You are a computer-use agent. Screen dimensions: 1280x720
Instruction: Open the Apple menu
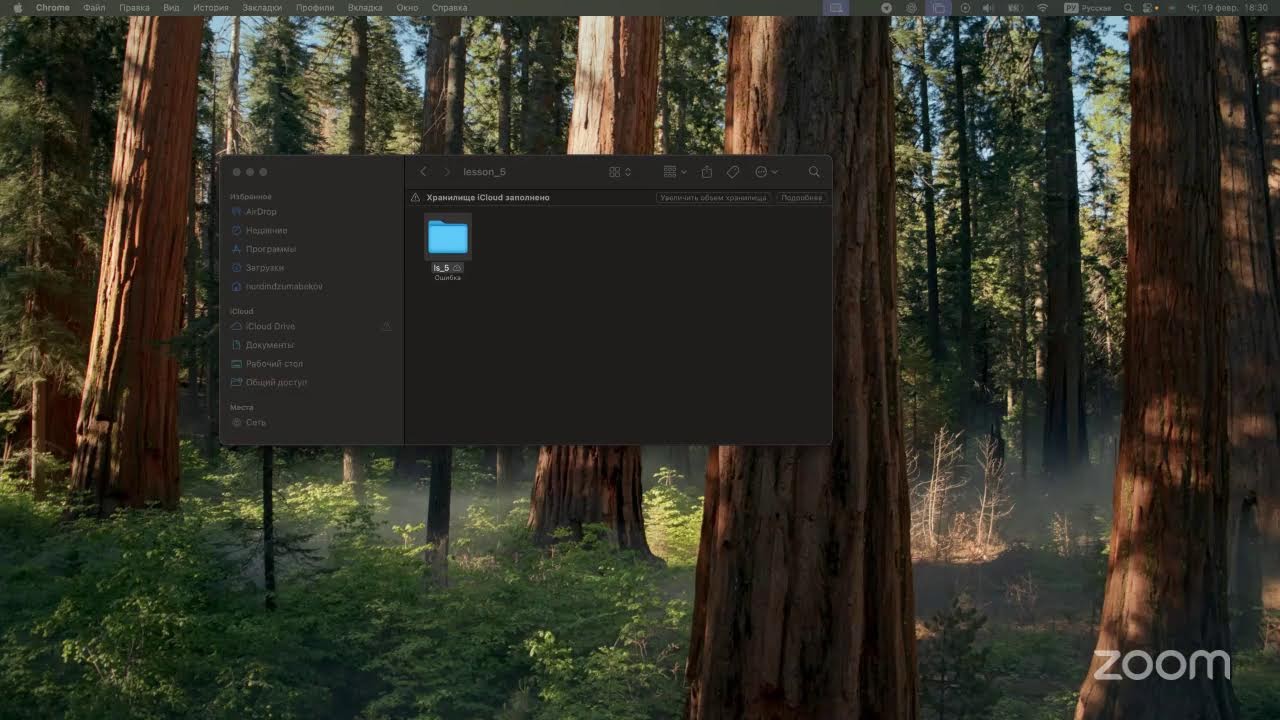click(17, 8)
